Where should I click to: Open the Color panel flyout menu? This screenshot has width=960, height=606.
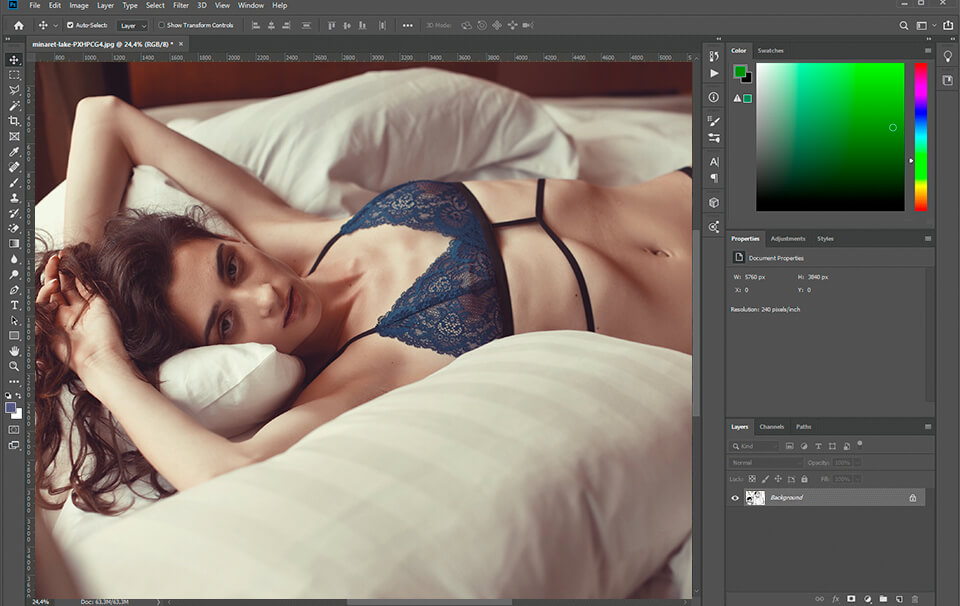[x=928, y=50]
